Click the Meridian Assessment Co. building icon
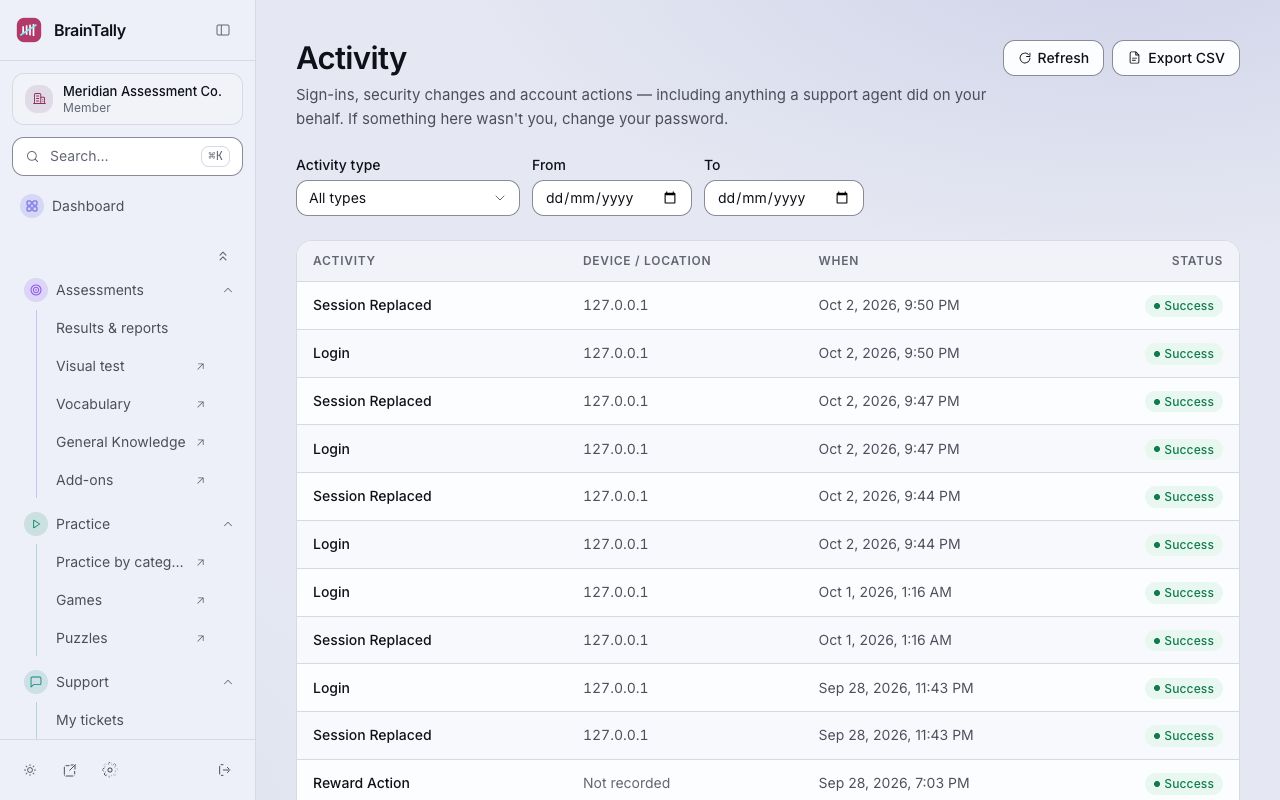This screenshot has width=1280, height=800. [39, 99]
